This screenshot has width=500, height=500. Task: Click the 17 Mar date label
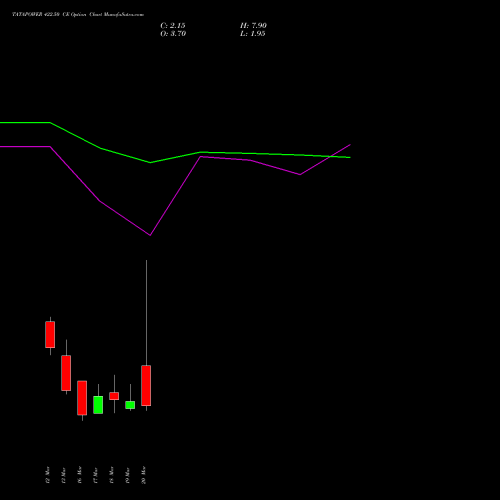tap(96, 475)
